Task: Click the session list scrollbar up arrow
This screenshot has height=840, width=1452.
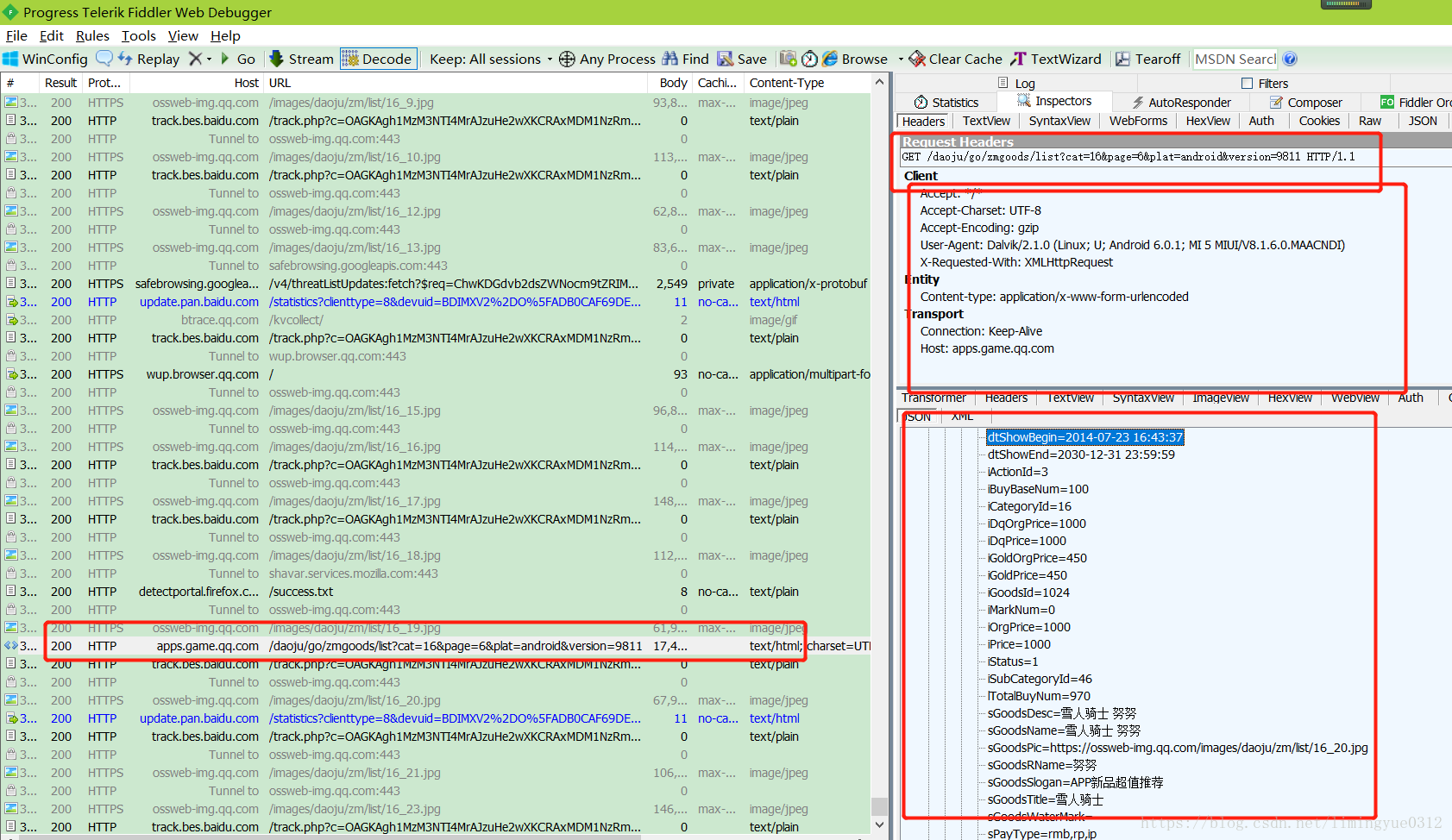Action: click(879, 82)
